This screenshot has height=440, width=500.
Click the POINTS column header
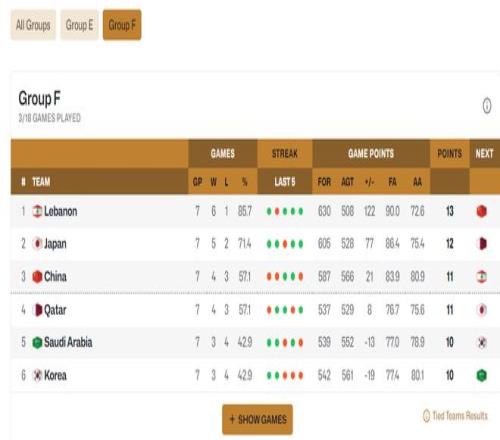click(450, 153)
